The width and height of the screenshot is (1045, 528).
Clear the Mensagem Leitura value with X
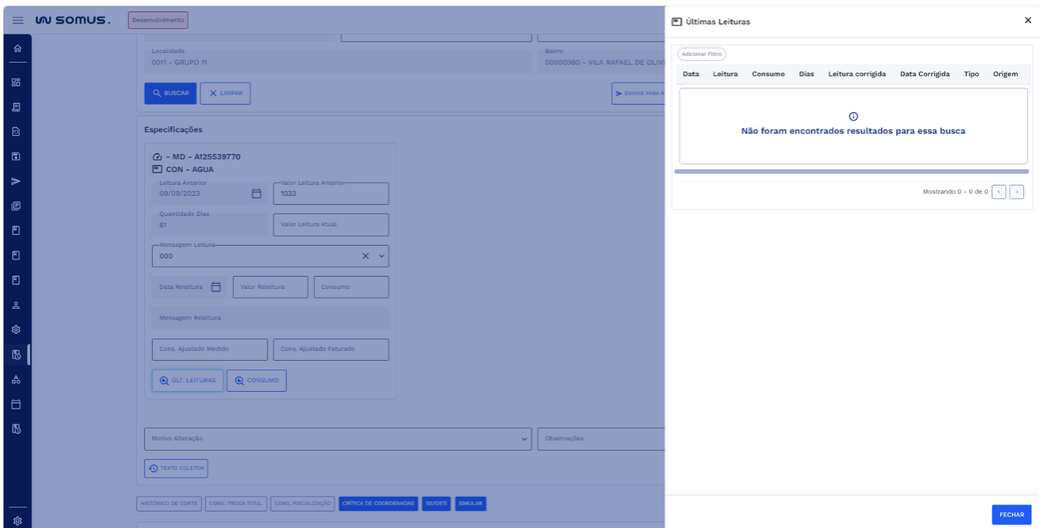pos(365,256)
